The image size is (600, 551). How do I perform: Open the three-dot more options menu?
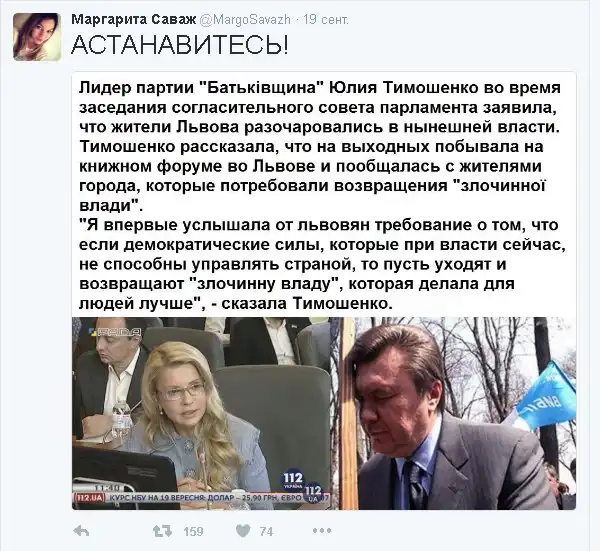(x=322, y=531)
